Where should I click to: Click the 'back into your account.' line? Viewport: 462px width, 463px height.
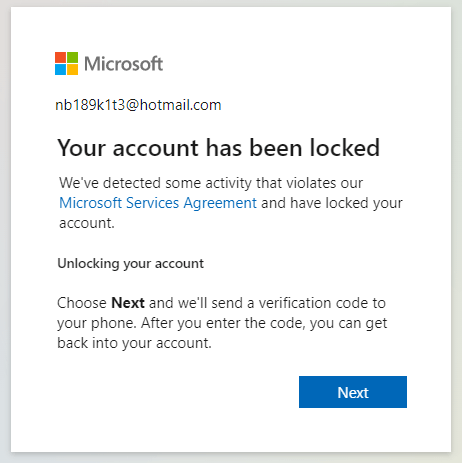[134, 343]
